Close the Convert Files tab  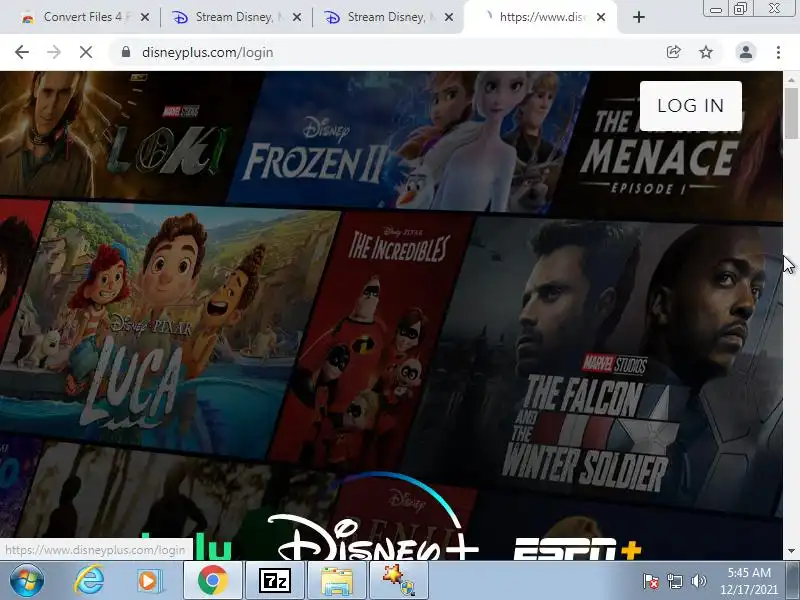click(145, 17)
